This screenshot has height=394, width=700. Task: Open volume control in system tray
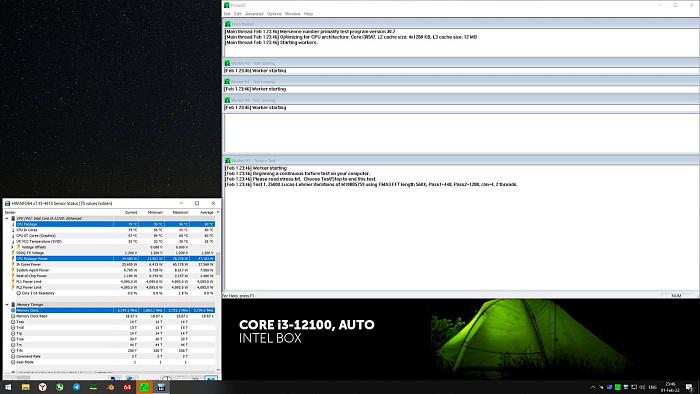click(642, 387)
